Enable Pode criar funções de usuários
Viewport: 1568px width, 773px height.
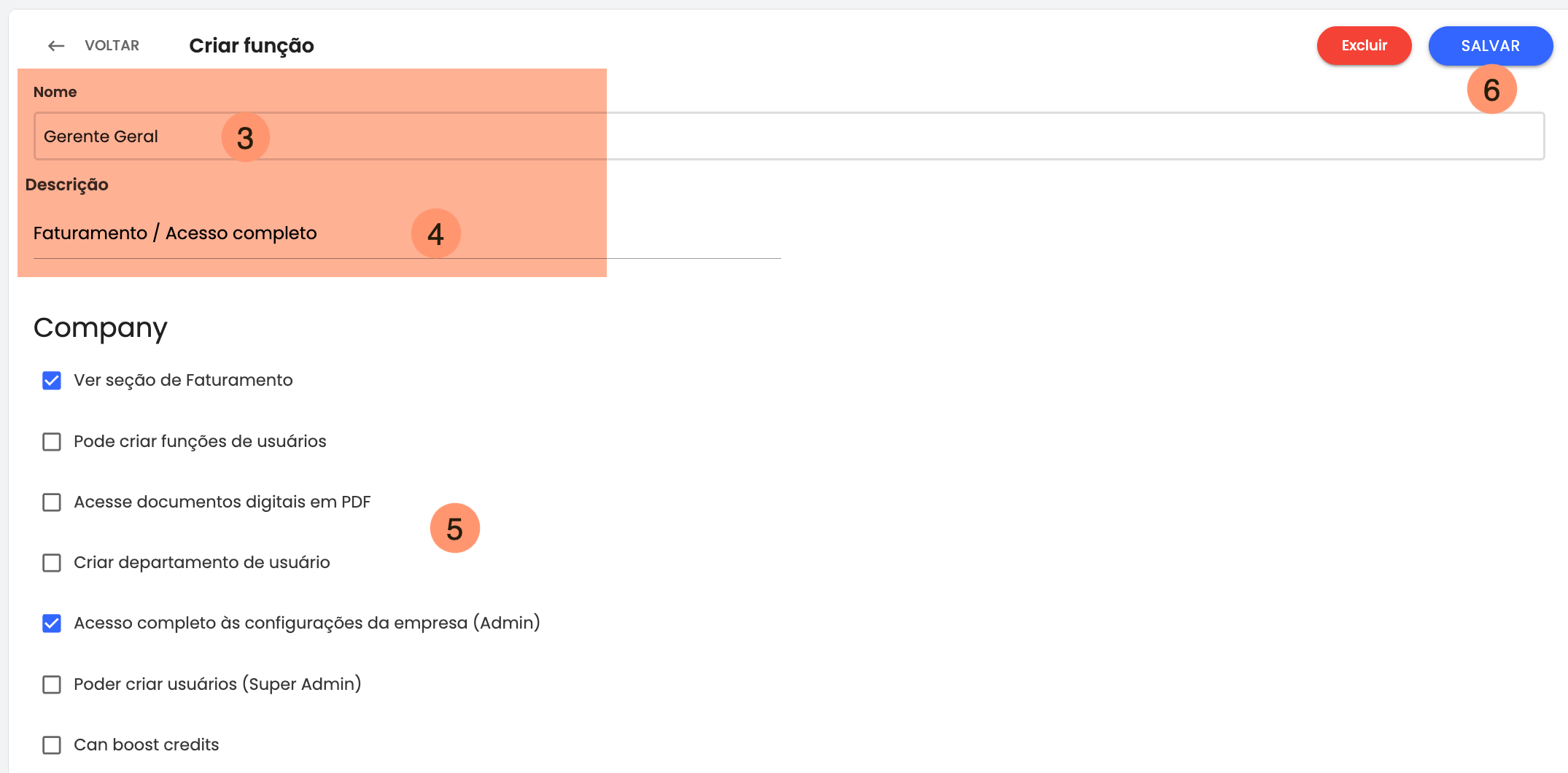(52, 442)
